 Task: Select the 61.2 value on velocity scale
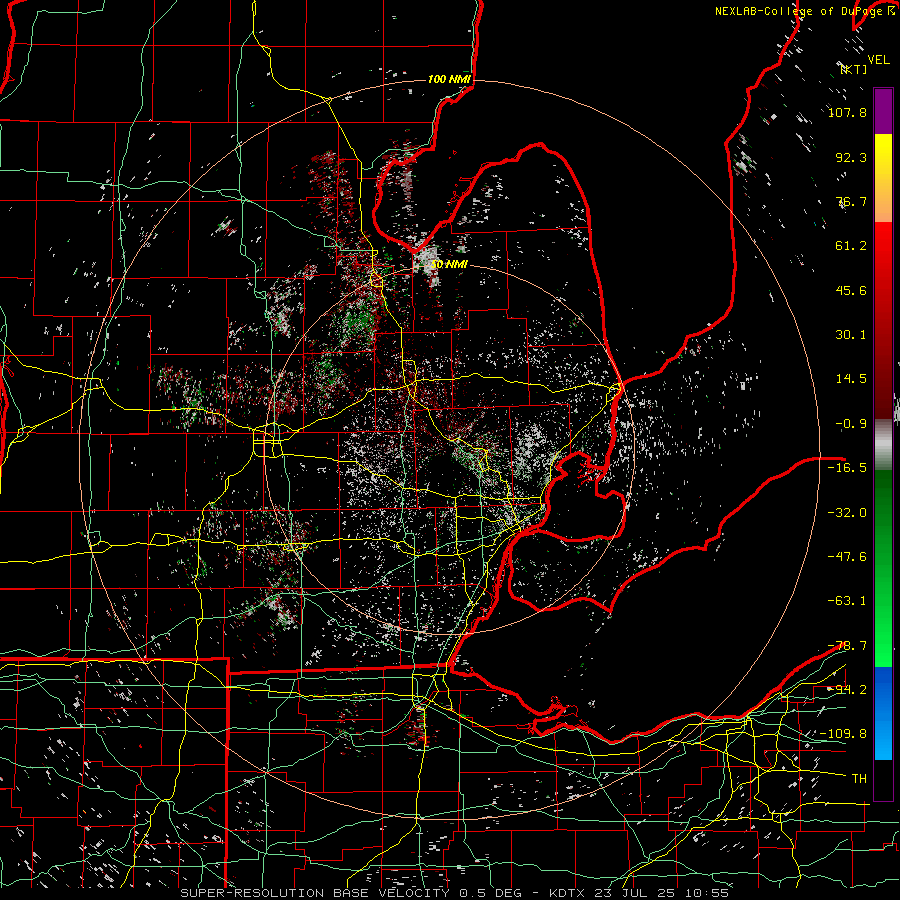851,246
